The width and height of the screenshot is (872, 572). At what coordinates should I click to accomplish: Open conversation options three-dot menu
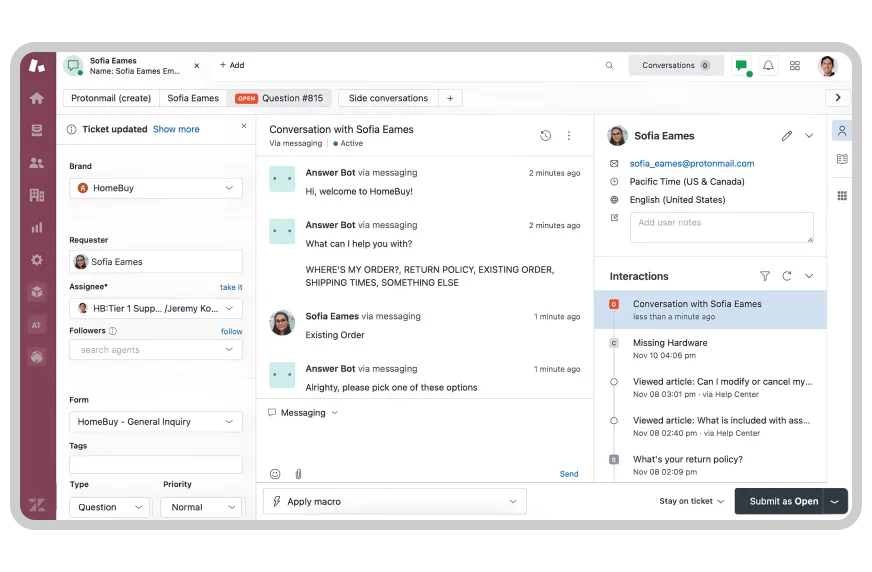pyautogui.click(x=569, y=136)
